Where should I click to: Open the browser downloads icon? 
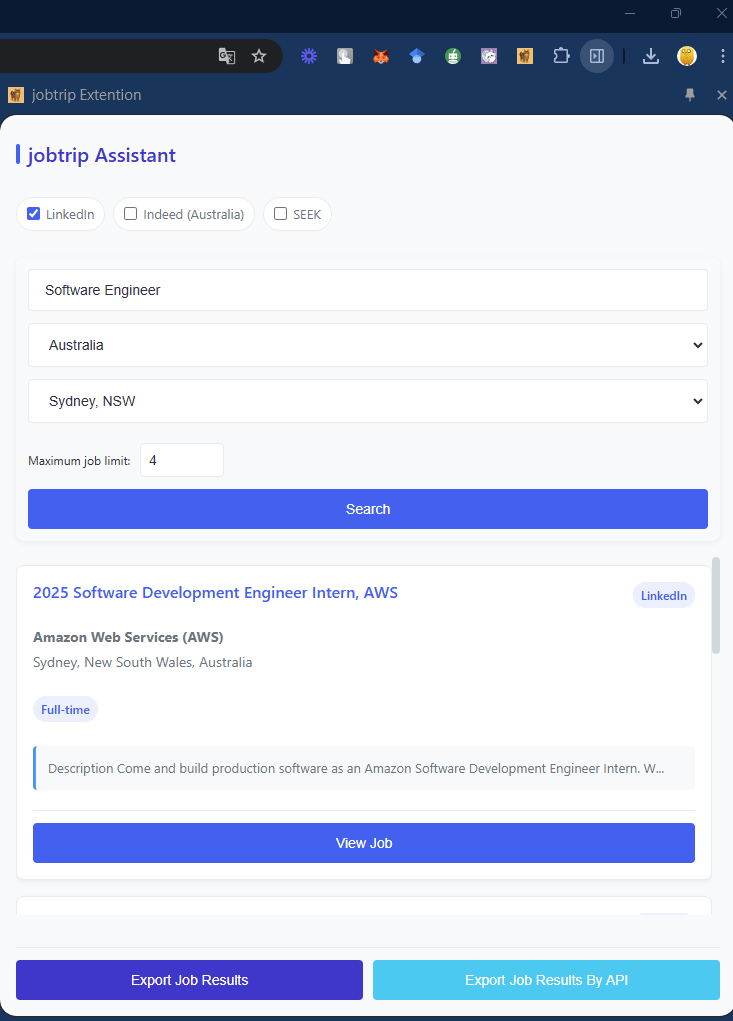(651, 56)
